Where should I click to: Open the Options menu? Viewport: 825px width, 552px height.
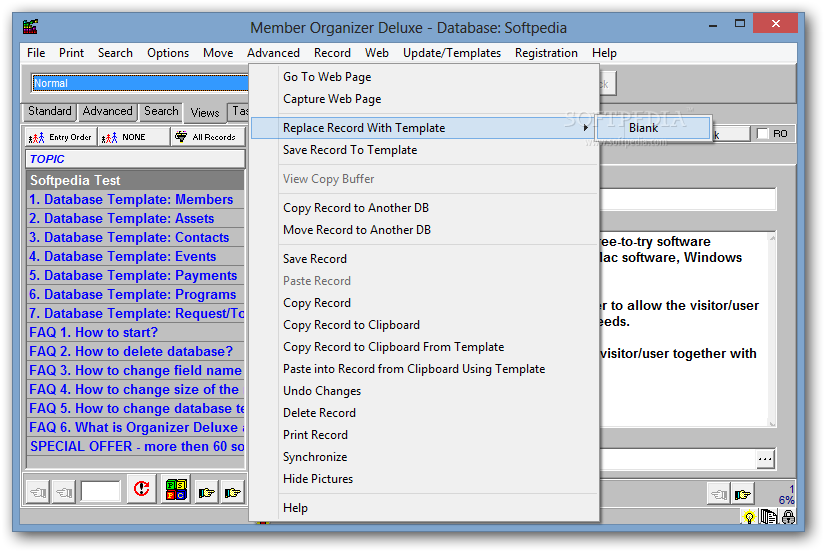(x=168, y=53)
